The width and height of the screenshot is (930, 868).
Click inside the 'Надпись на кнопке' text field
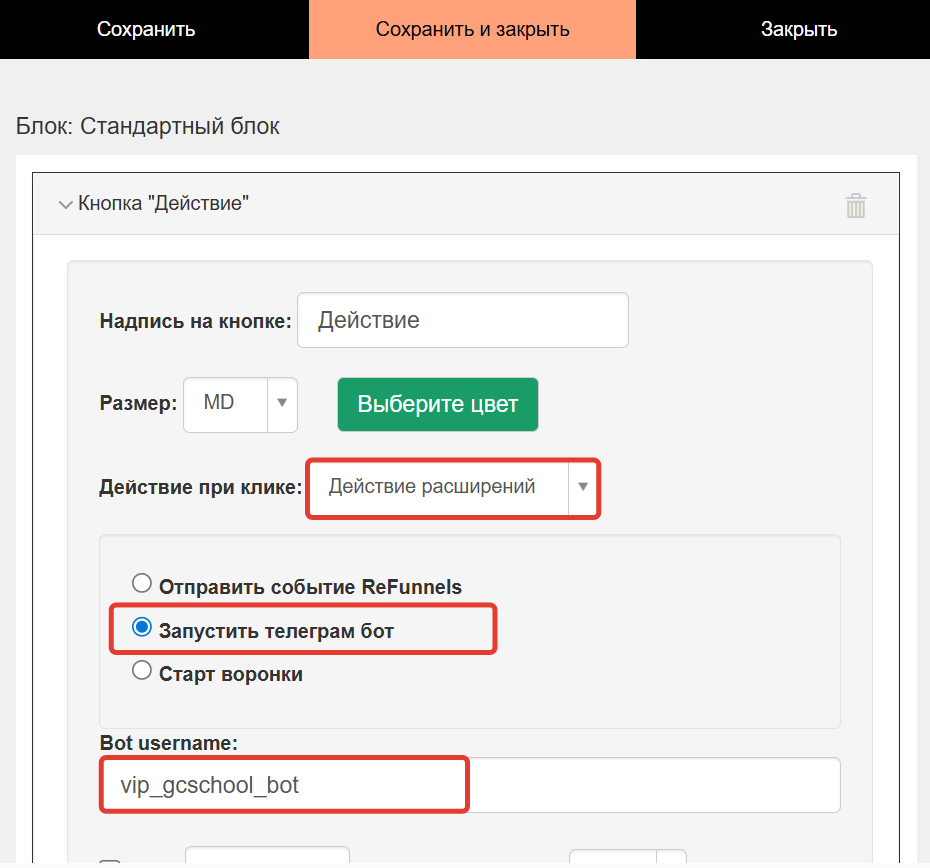tap(462, 319)
